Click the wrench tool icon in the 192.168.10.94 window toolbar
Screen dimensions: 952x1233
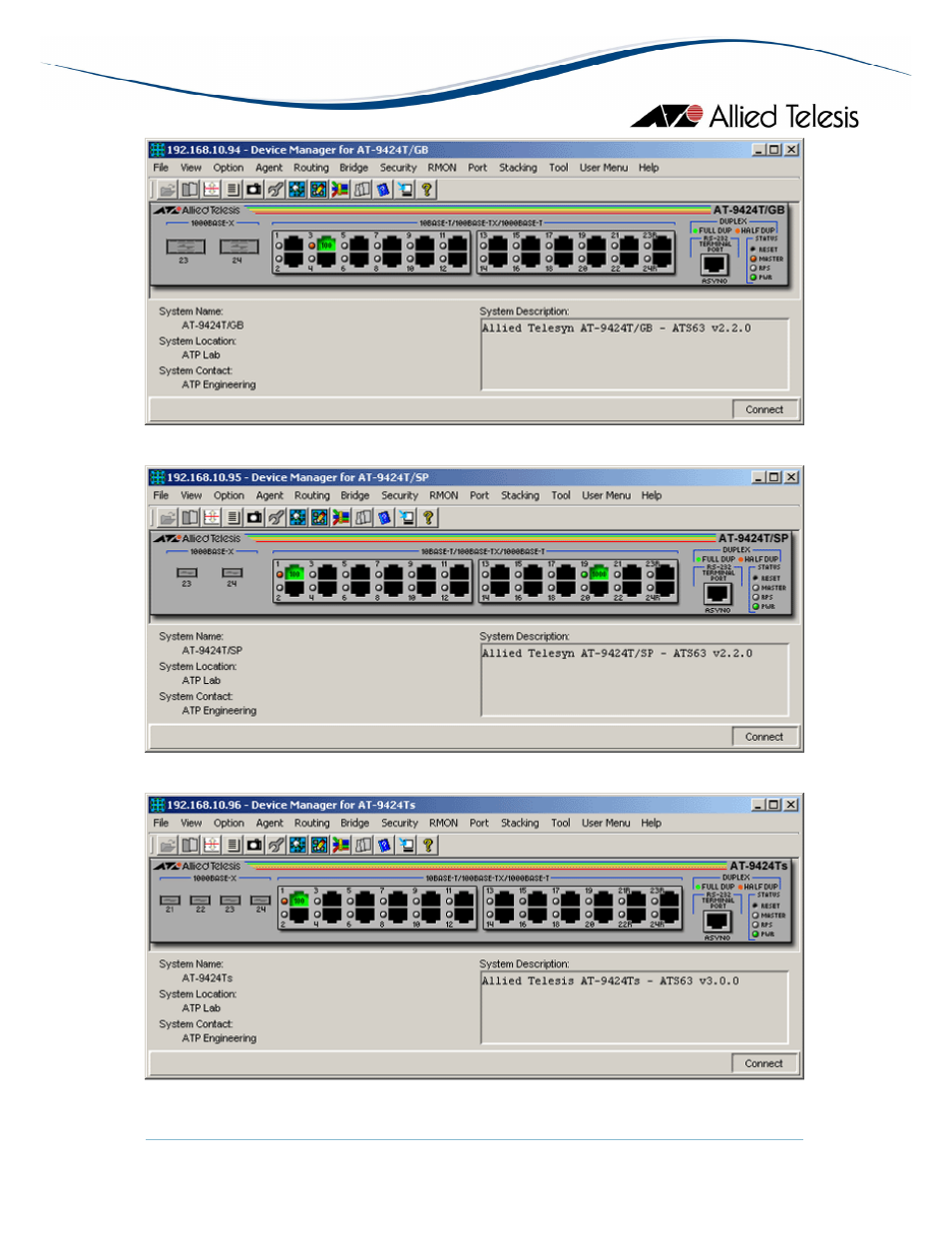(275, 190)
